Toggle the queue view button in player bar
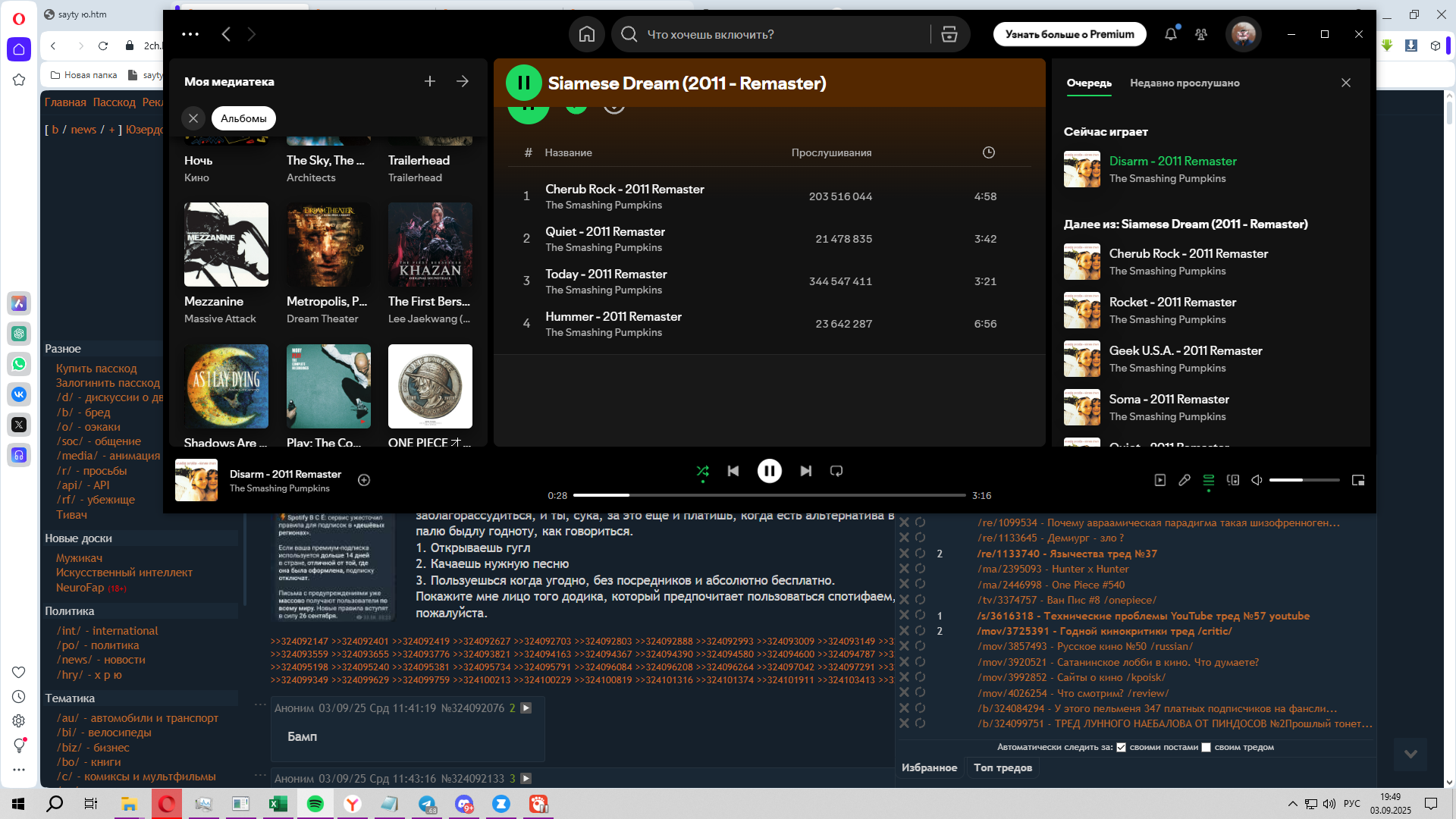The width and height of the screenshot is (1456, 819). pyautogui.click(x=1209, y=480)
